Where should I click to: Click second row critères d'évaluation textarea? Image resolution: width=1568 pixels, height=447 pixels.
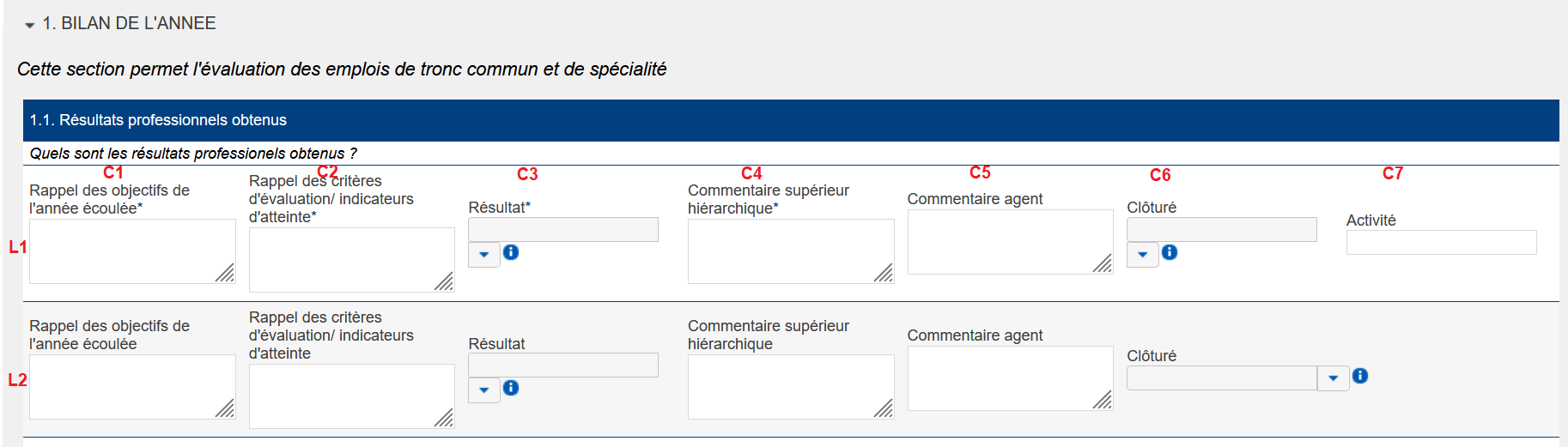(x=351, y=396)
